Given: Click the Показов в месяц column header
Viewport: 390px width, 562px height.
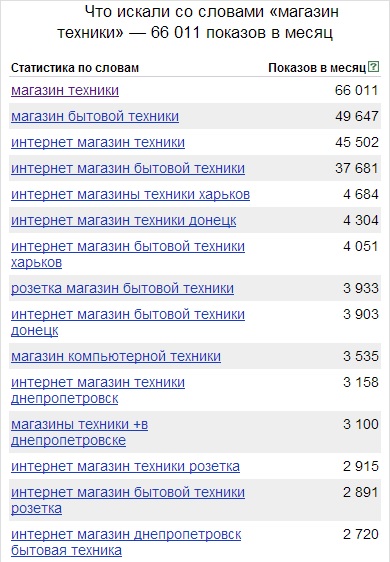Looking at the screenshot, I should pyautogui.click(x=317, y=68).
